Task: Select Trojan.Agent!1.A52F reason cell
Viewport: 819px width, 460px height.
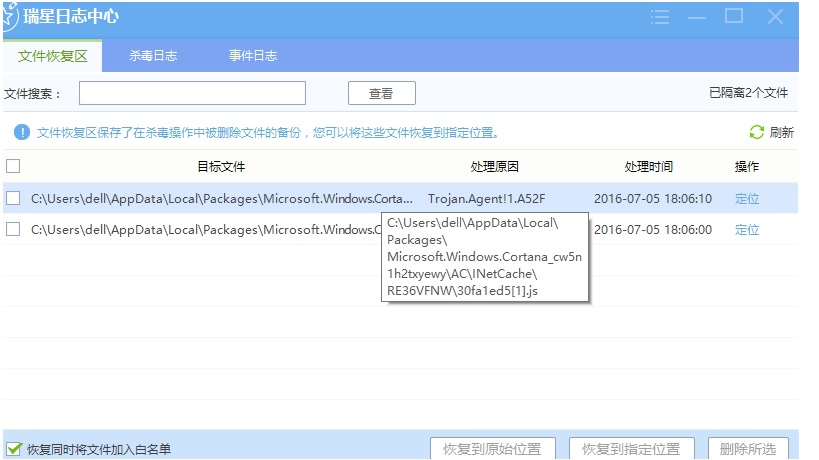Action: [x=486, y=199]
